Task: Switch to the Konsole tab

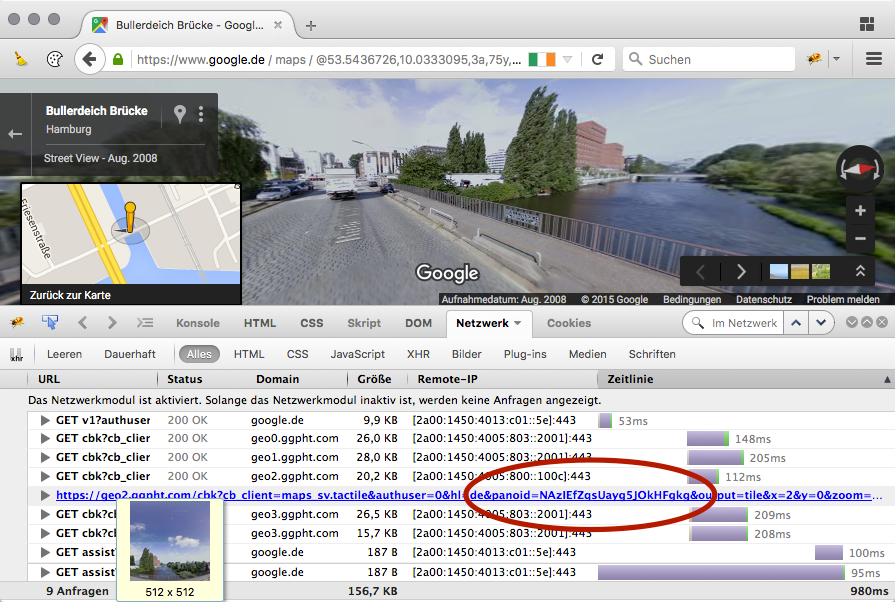Action: pos(197,323)
